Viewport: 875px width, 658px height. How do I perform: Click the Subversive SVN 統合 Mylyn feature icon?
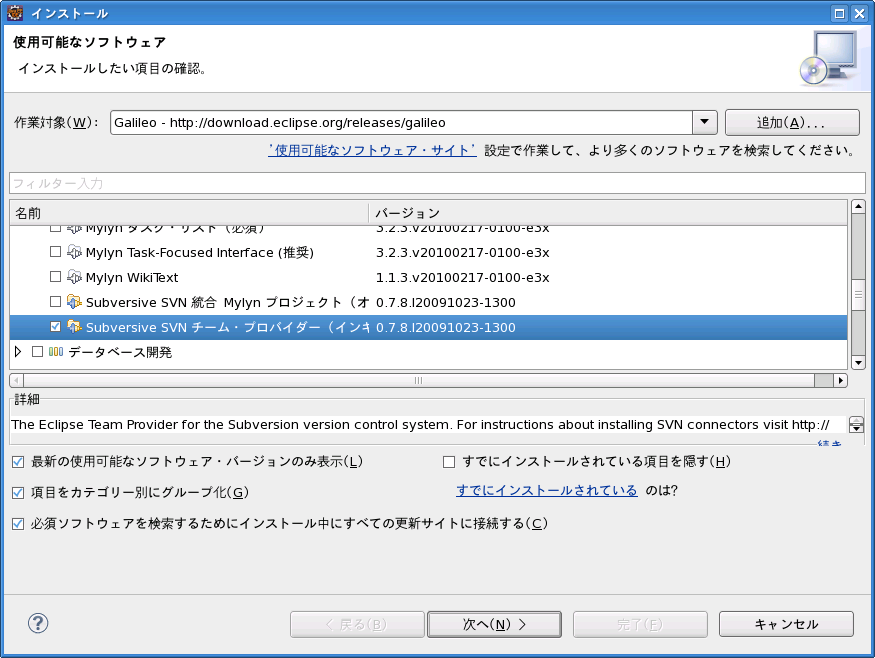click(x=74, y=302)
